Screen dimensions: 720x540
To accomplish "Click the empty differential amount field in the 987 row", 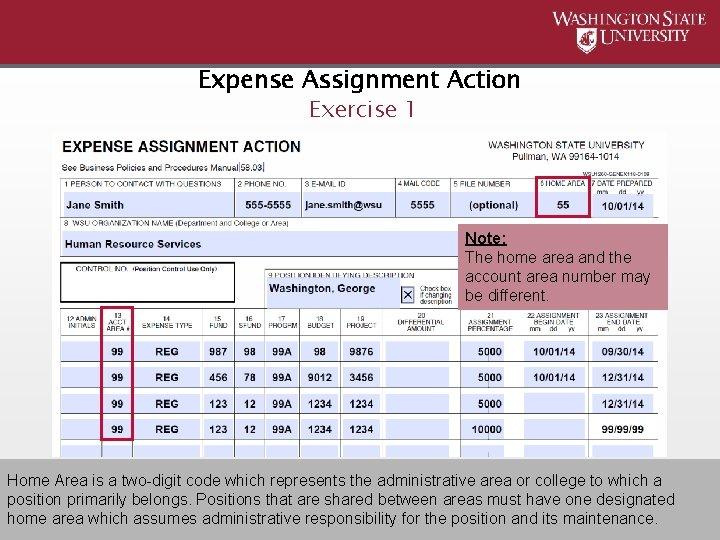I will pyautogui.click(x=417, y=351).
